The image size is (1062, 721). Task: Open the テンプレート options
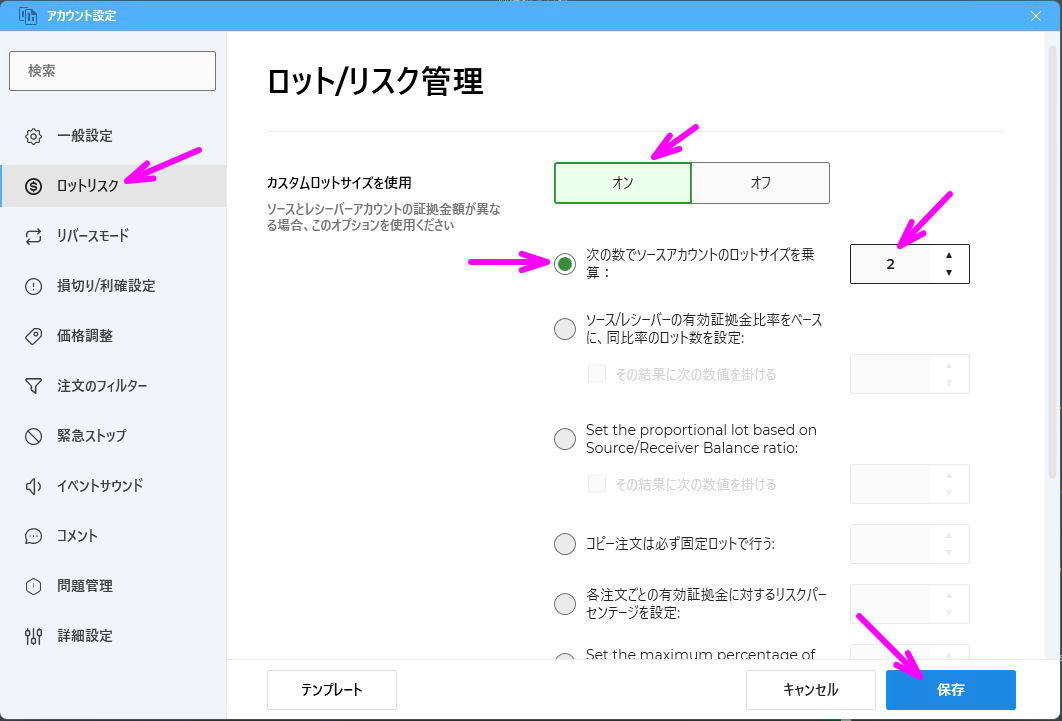click(331, 689)
